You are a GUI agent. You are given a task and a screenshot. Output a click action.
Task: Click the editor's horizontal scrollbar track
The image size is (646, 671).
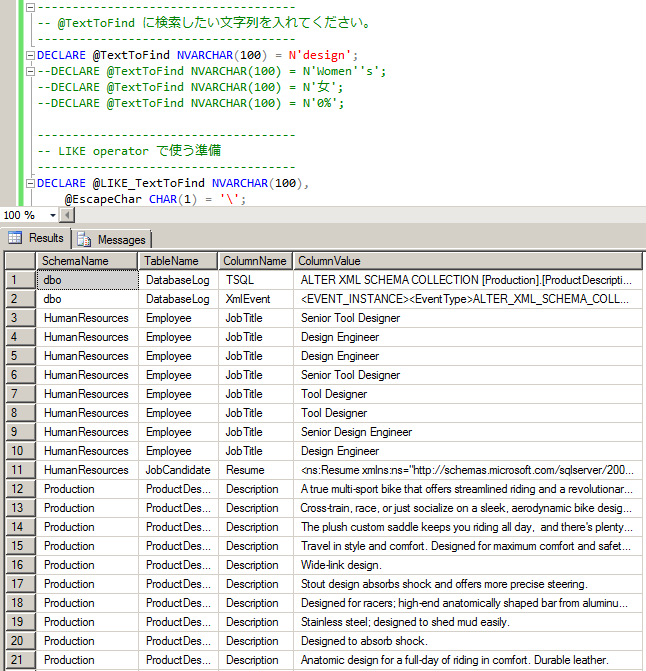tap(350, 215)
